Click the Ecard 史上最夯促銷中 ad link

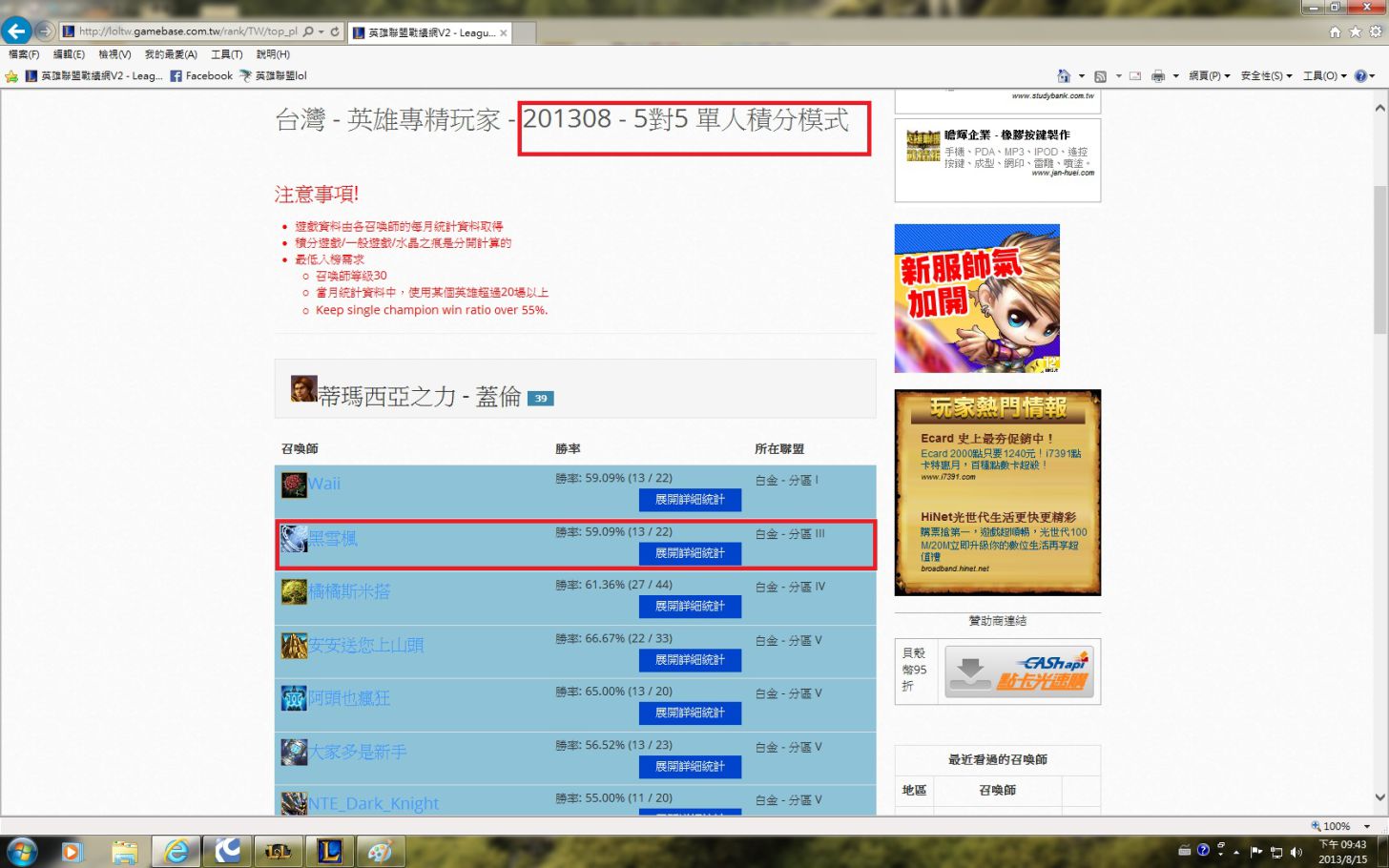click(x=986, y=439)
